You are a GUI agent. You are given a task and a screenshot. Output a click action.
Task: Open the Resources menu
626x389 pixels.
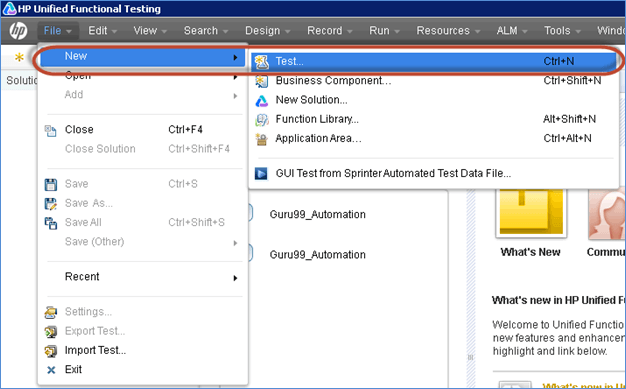pos(448,31)
